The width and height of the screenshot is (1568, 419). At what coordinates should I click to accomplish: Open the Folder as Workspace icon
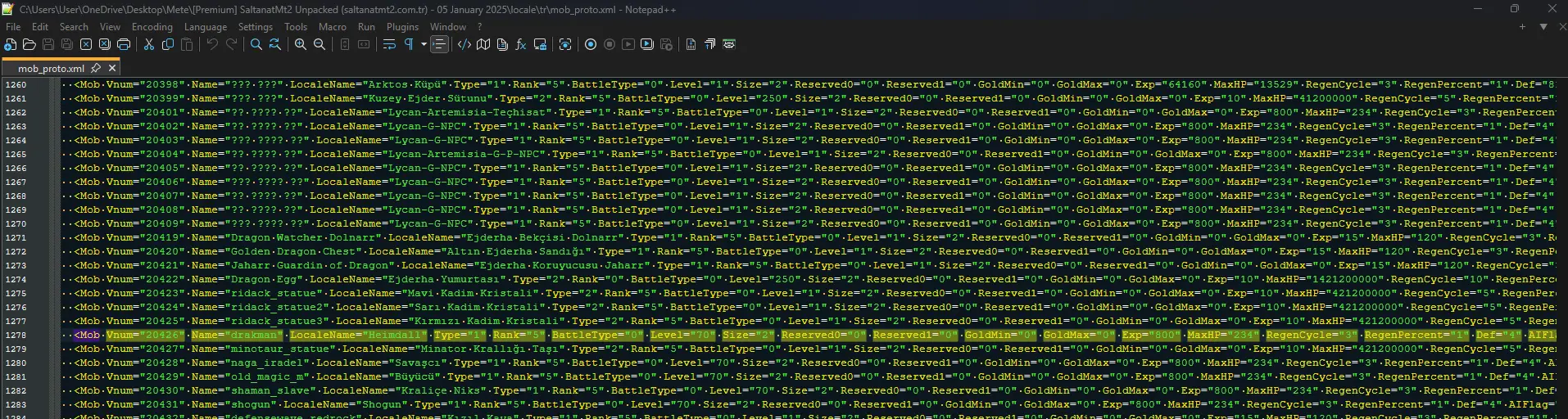tap(540, 44)
